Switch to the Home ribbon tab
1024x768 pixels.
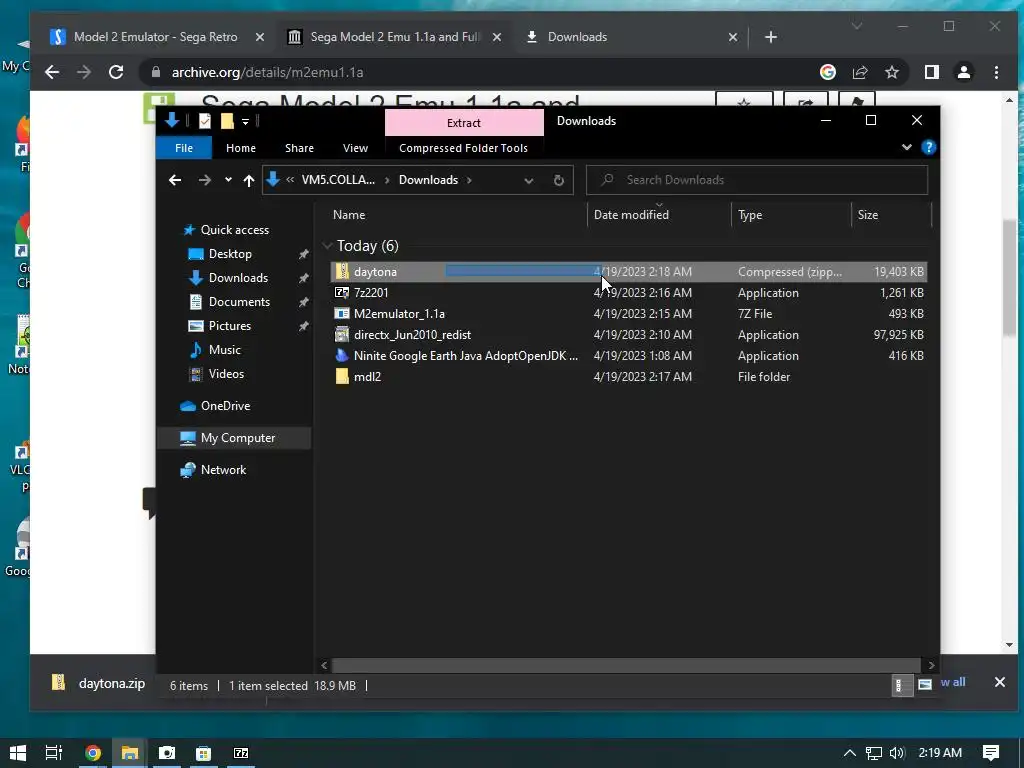coord(240,148)
